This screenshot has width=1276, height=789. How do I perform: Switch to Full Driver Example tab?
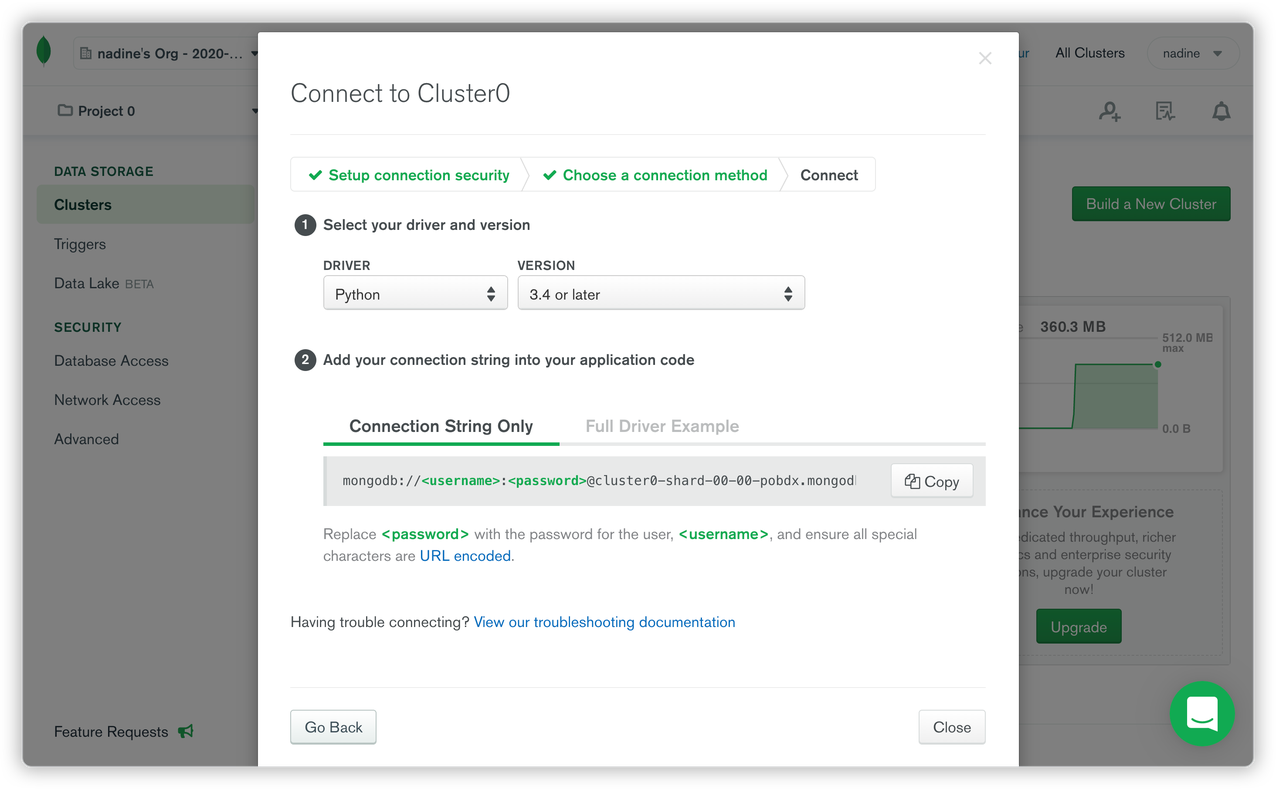coord(662,425)
